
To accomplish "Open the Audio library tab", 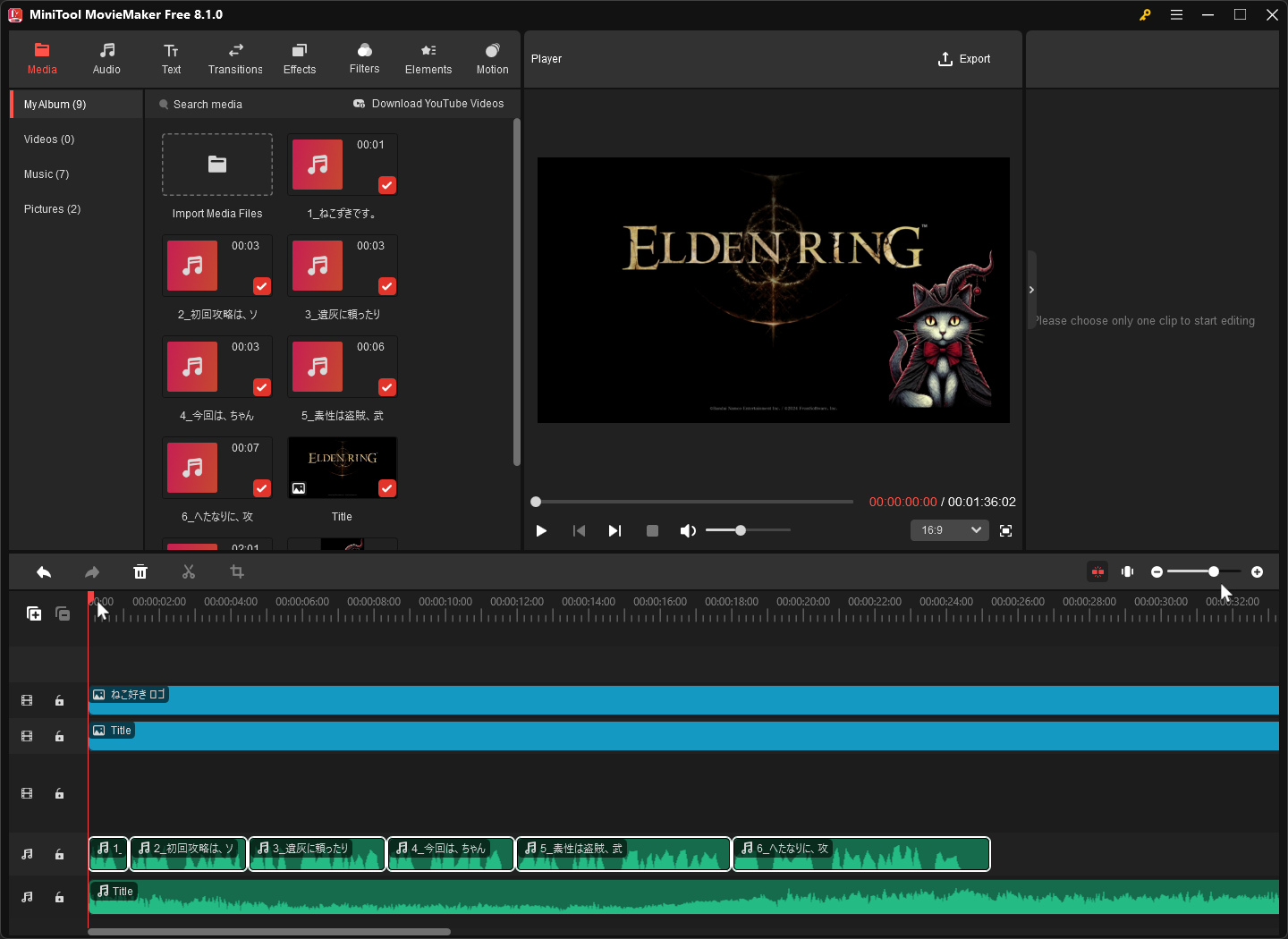I will point(106,59).
